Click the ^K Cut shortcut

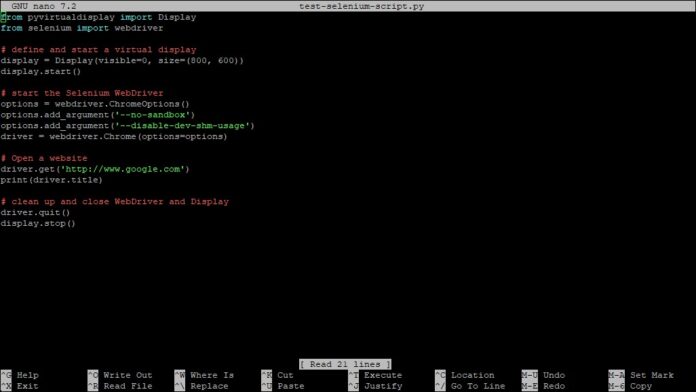coord(277,375)
